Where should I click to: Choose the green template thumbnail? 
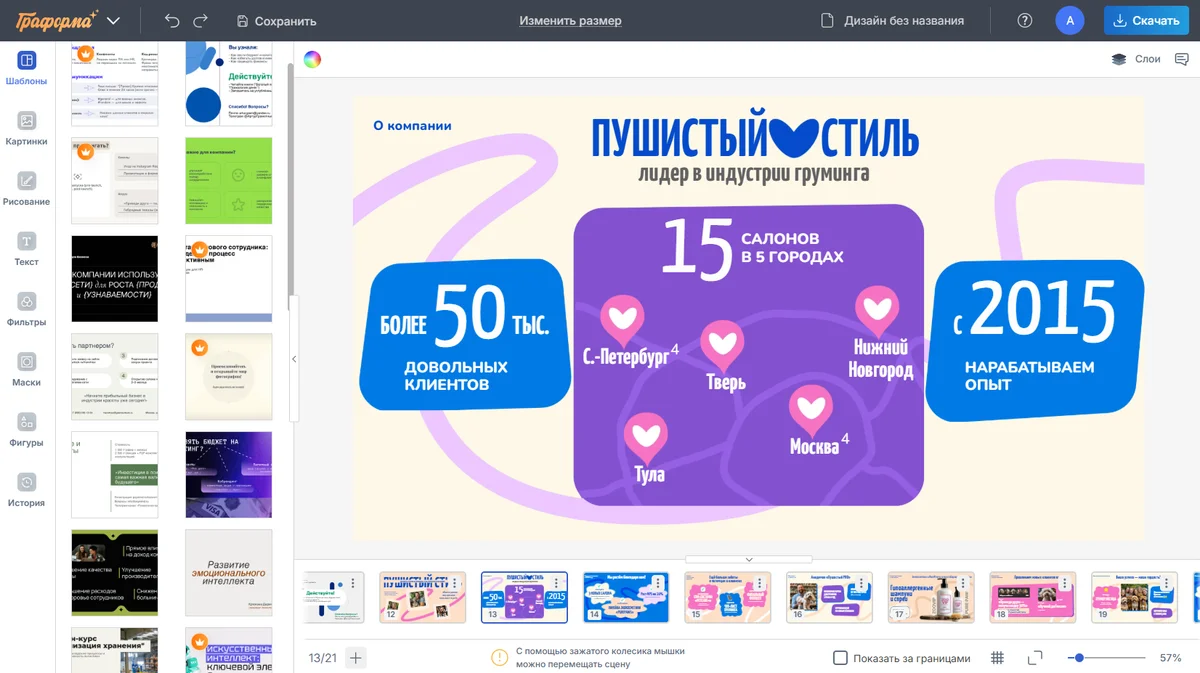tap(229, 181)
